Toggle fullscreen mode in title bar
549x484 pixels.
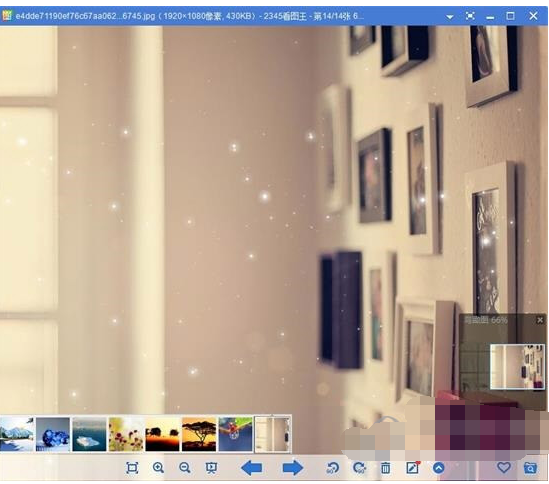470,16
